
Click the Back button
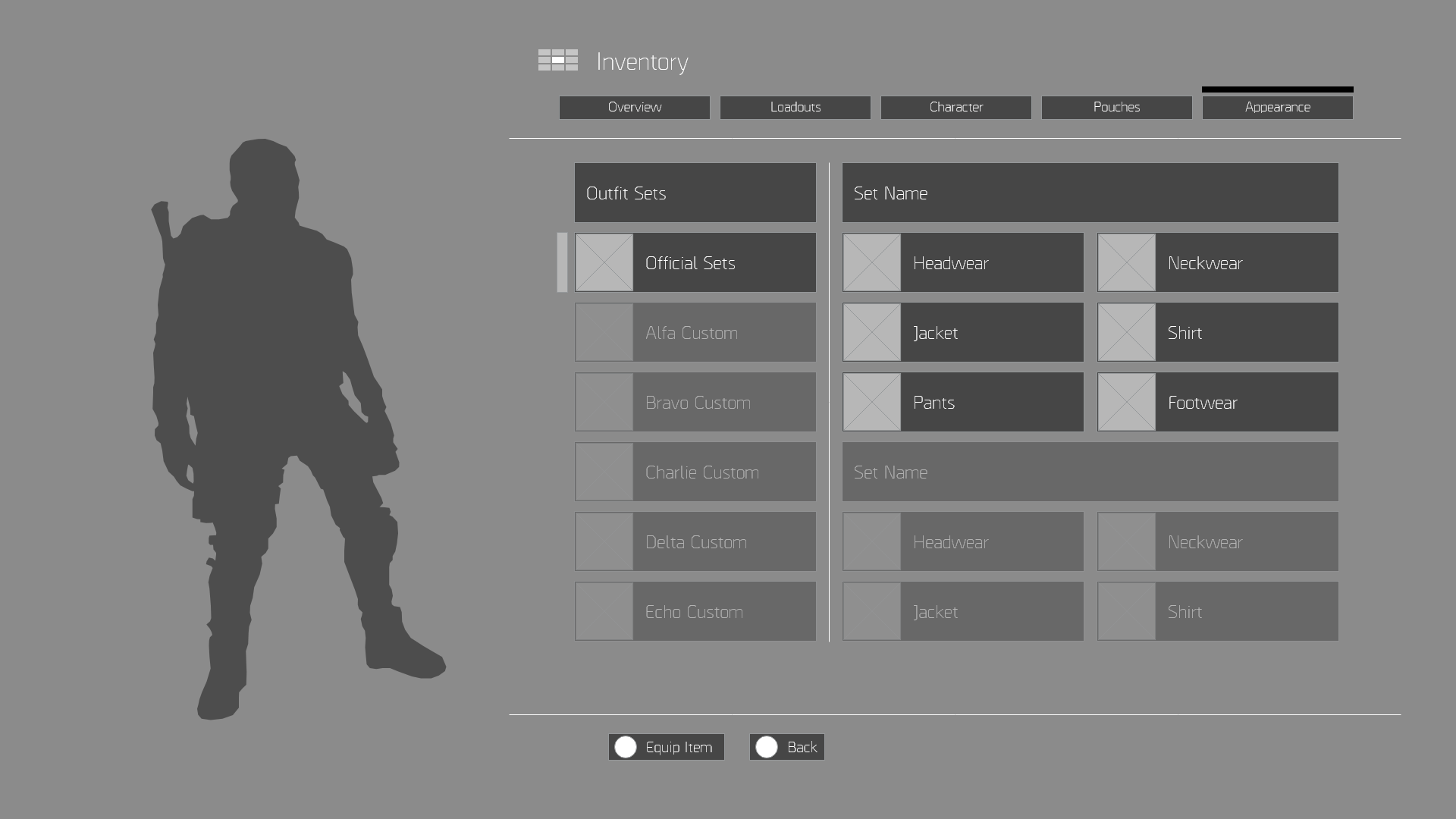click(x=787, y=747)
